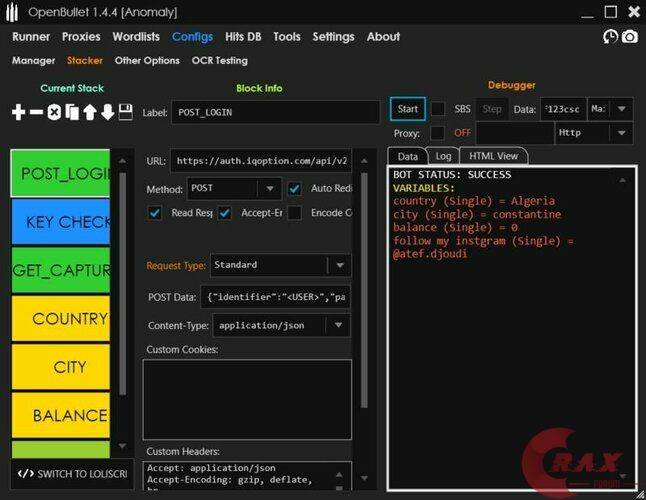Select the green GET_CAPTURE block
This screenshot has width=646, height=500.
click(x=61, y=270)
